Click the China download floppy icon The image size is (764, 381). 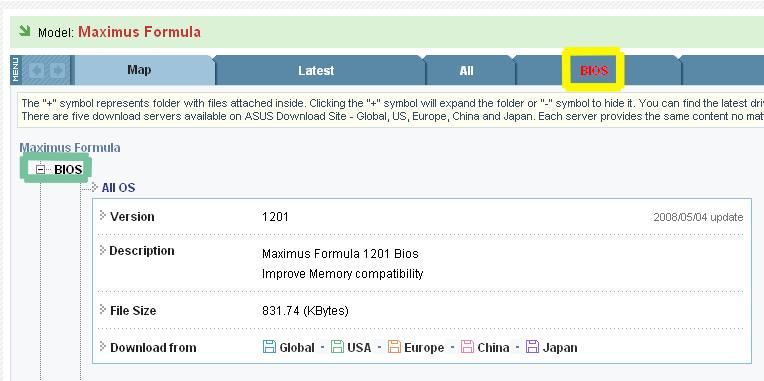pos(467,347)
